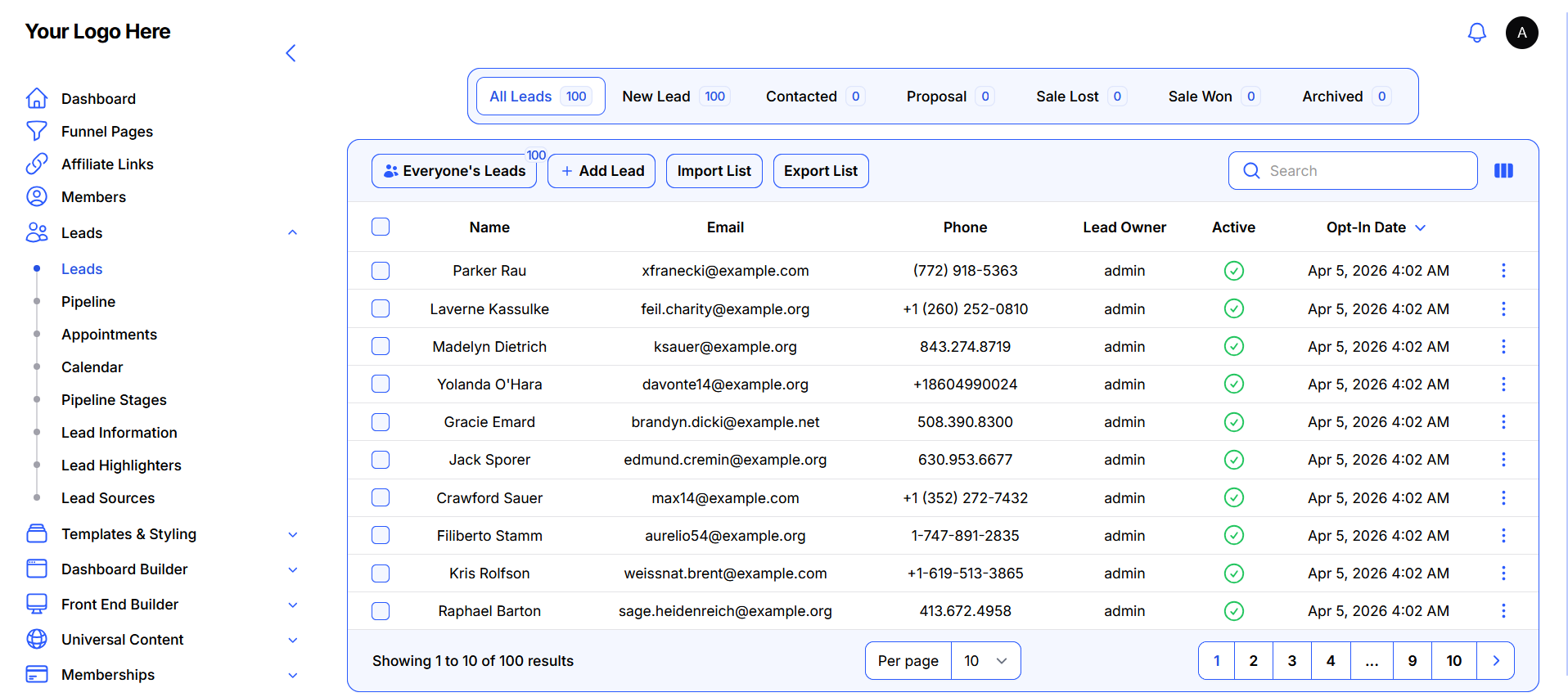
Task: Click the Add Lead button
Action: (602, 171)
